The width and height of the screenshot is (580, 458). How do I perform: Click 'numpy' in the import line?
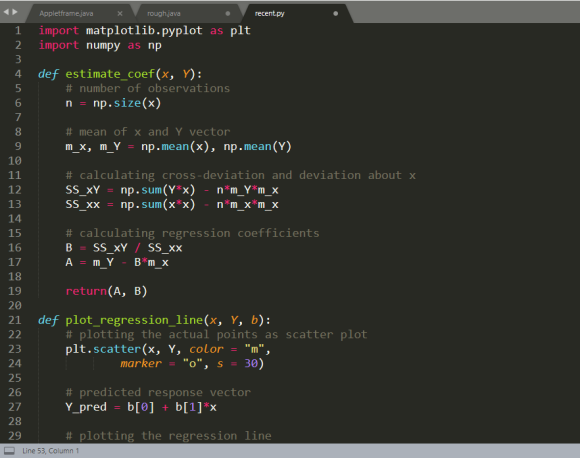[x=103, y=45]
